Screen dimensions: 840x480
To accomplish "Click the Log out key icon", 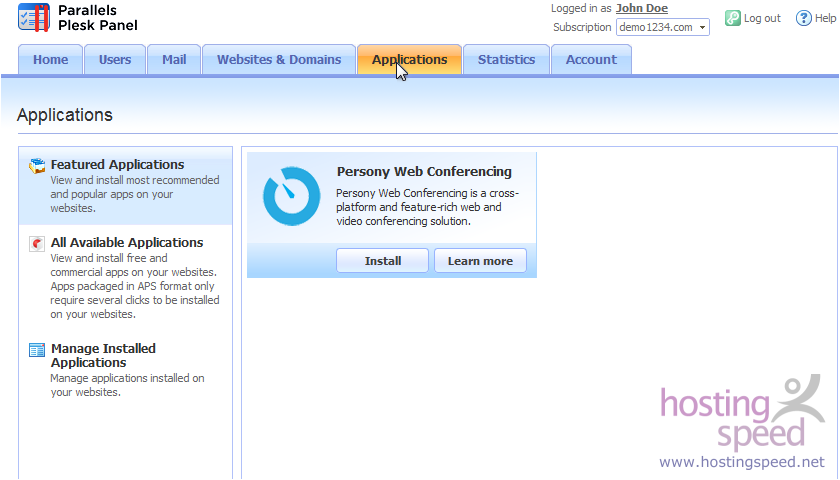I will coord(732,18).
